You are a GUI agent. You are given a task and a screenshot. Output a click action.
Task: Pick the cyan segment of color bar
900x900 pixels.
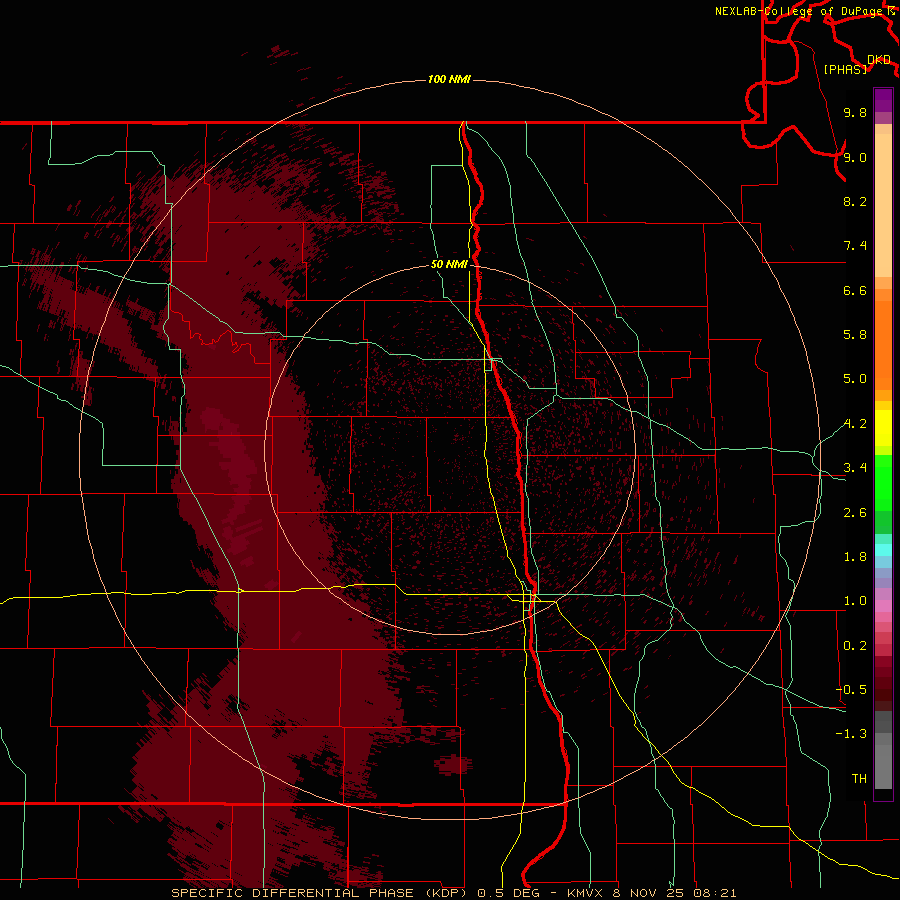(x=883, y=550)
